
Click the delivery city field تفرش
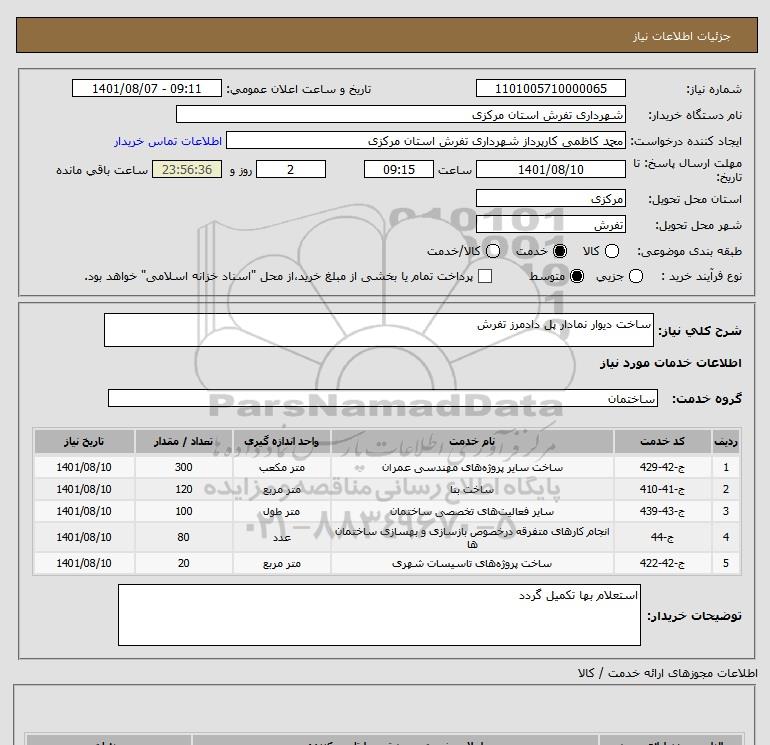click(550, 224)
